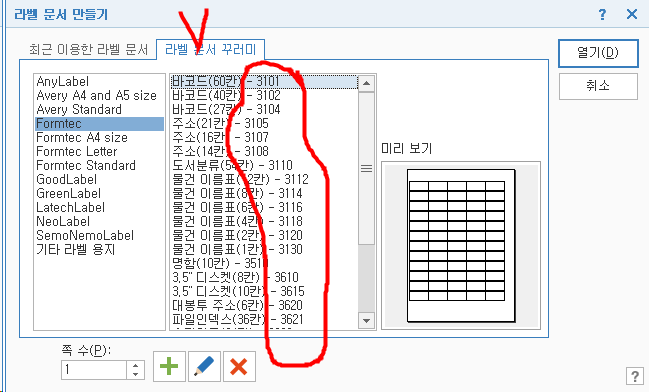Select 물건 이름표 - 3112 label
The height and width of the screenshot is (392, 649).
(x=264, y=180)
